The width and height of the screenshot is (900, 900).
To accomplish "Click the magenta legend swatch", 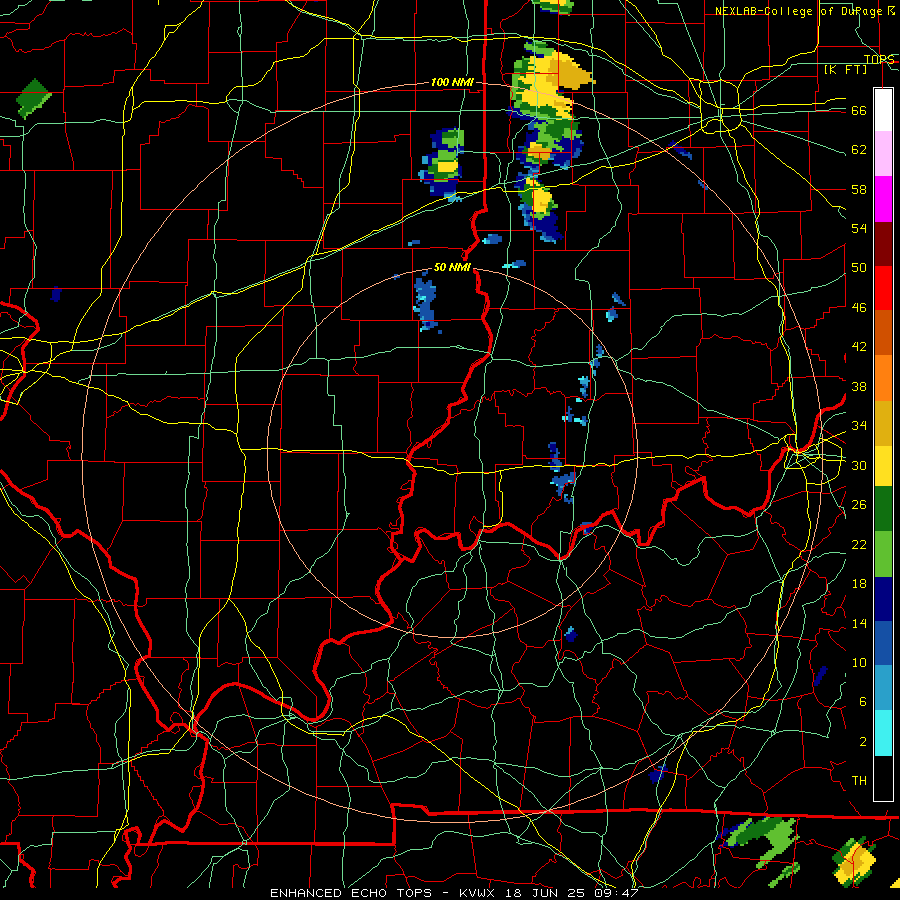I will tap(883, 198).
